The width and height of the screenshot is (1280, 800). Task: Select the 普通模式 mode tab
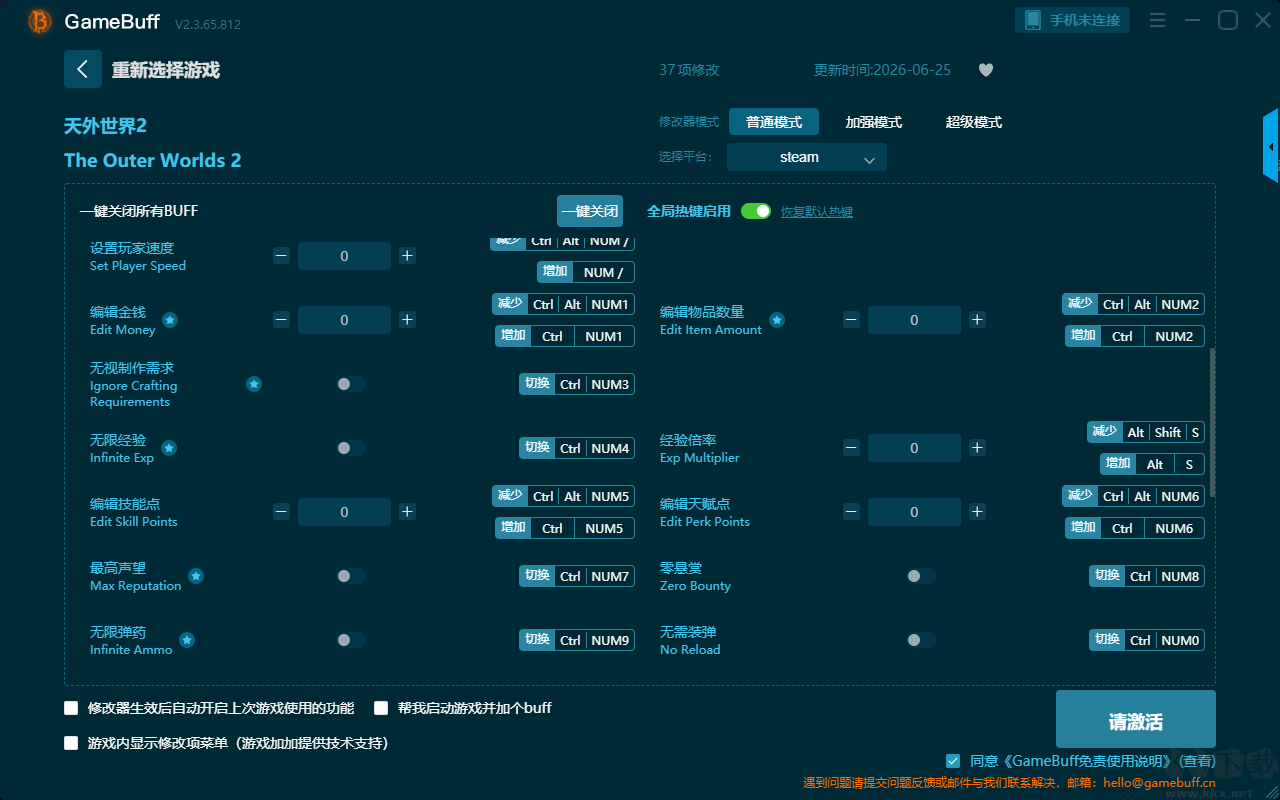point(774,122)
